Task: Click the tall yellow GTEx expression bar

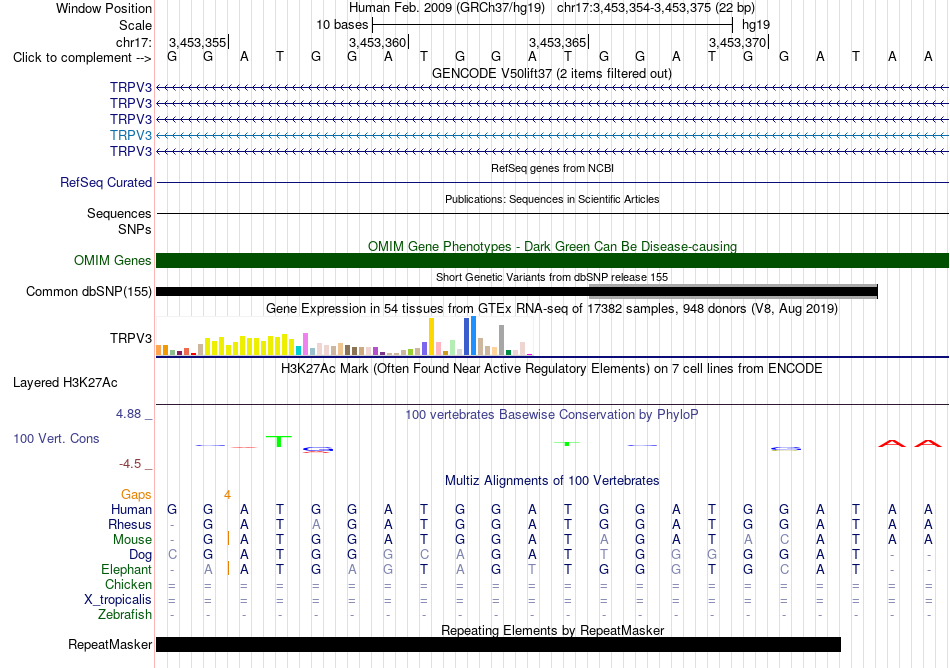Action: click(x=431, y=337)
